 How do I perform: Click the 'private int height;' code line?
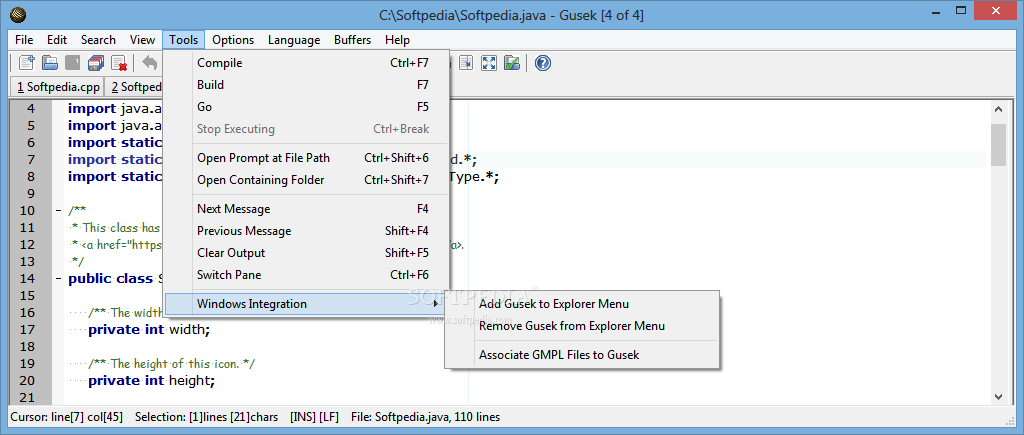tap(152, 381)
